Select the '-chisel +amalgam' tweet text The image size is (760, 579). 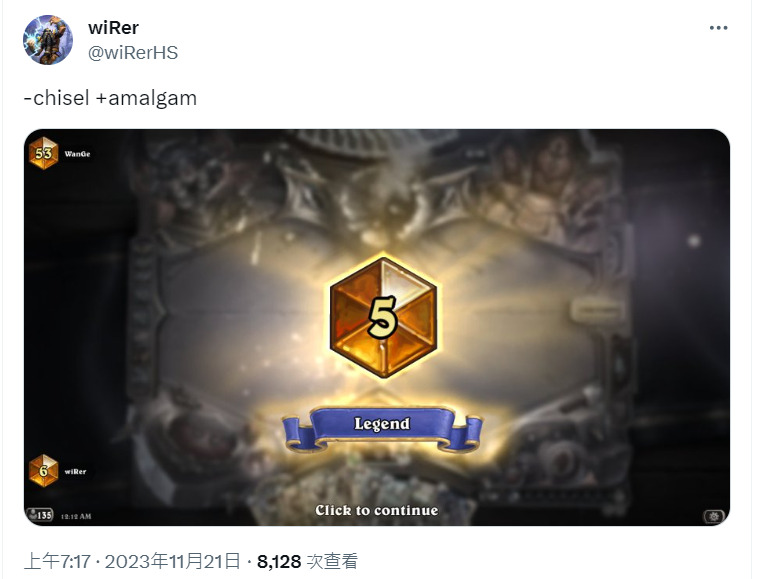(110, 98)
